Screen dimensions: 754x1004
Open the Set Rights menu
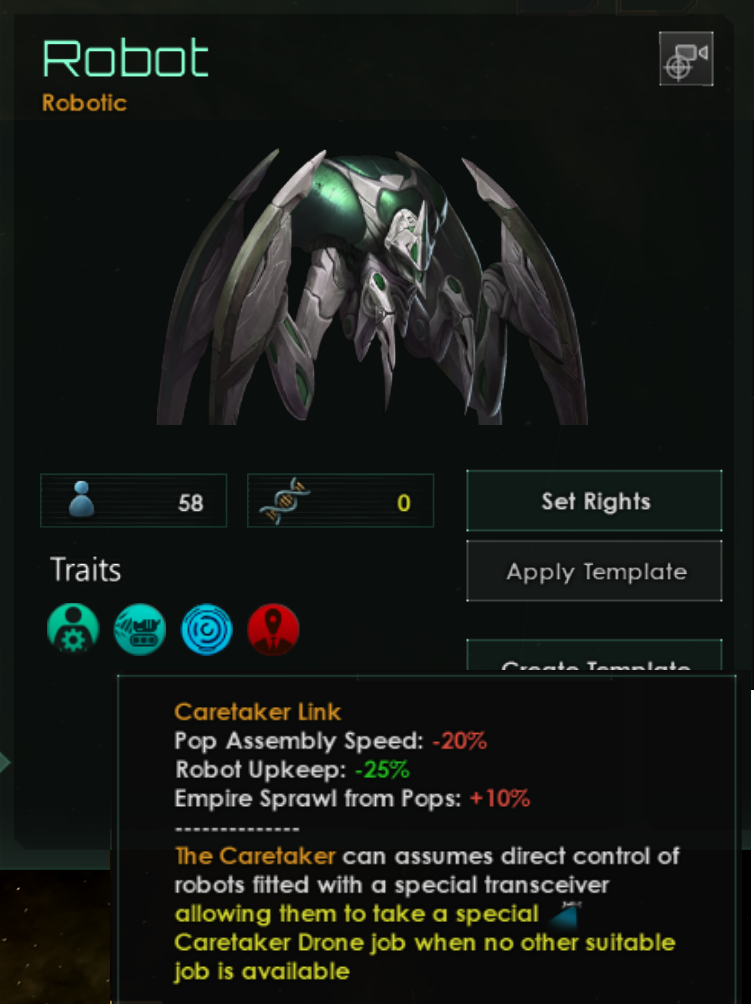point(595,501)
